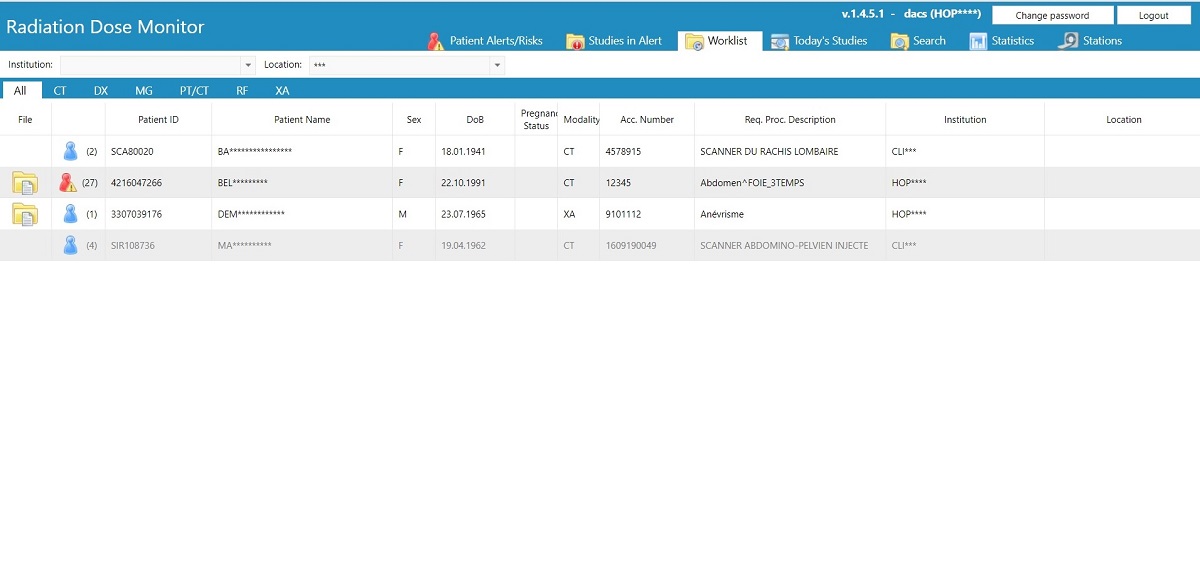Go to Today's Studies
Viewport: 1200px width, 566px height.
click(x=819, y=41)
